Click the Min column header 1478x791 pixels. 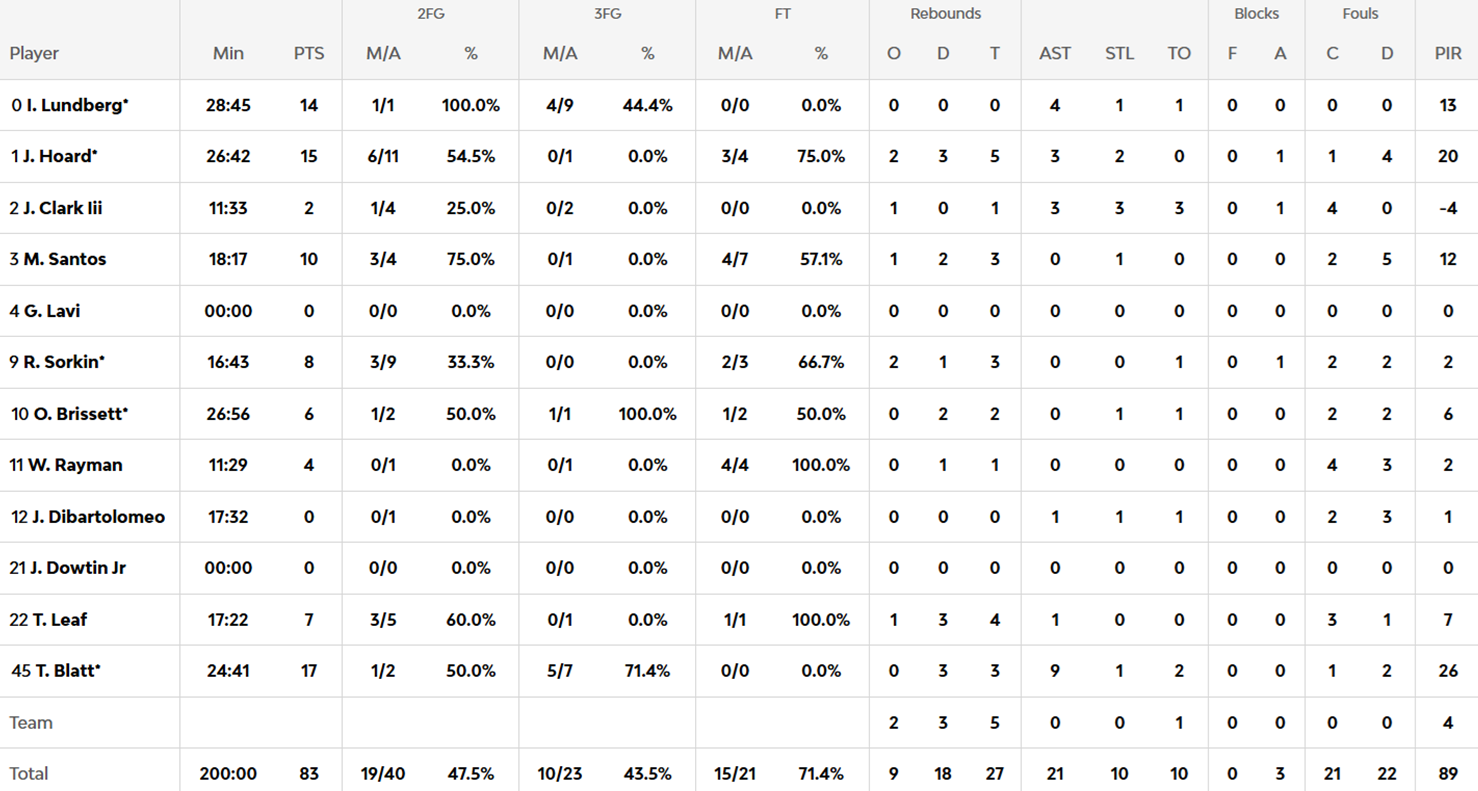click(x=228, y=54)
